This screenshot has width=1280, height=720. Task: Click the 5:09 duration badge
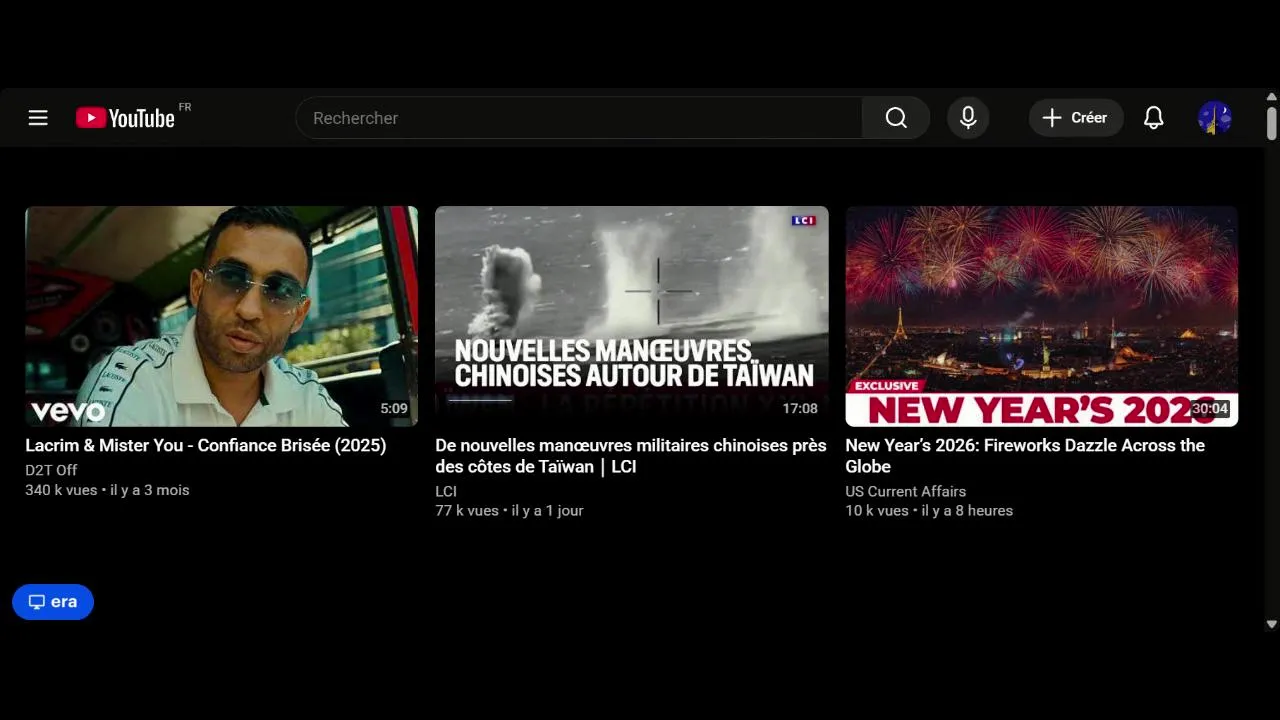(394, 409)
